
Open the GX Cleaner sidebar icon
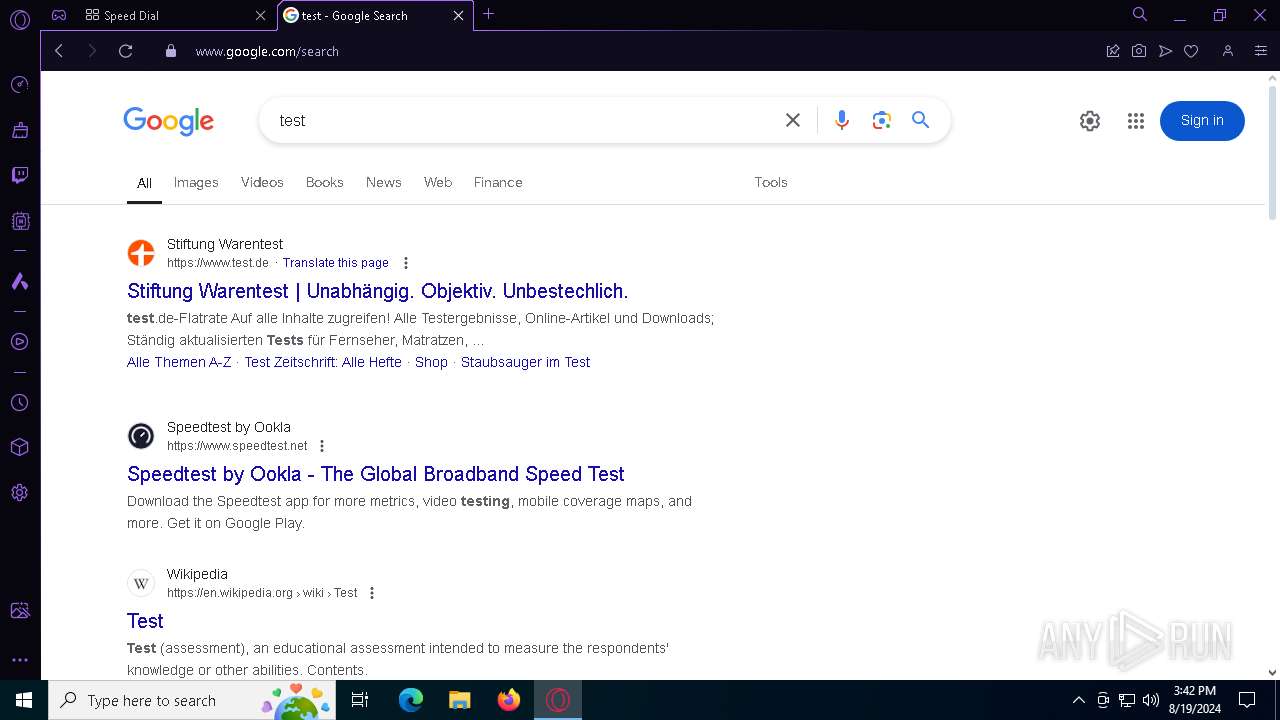(19, 130)
